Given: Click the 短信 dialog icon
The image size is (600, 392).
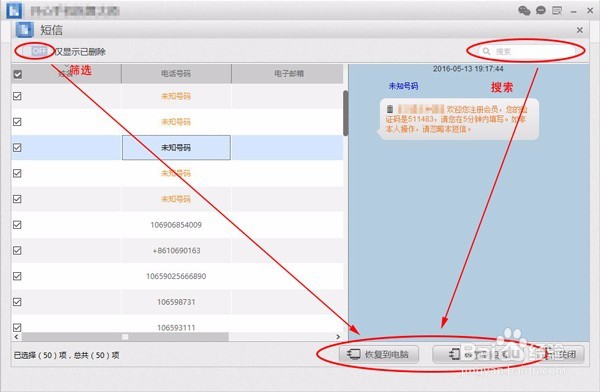Looking at the screenshot, I should click(x=24, y=29).
